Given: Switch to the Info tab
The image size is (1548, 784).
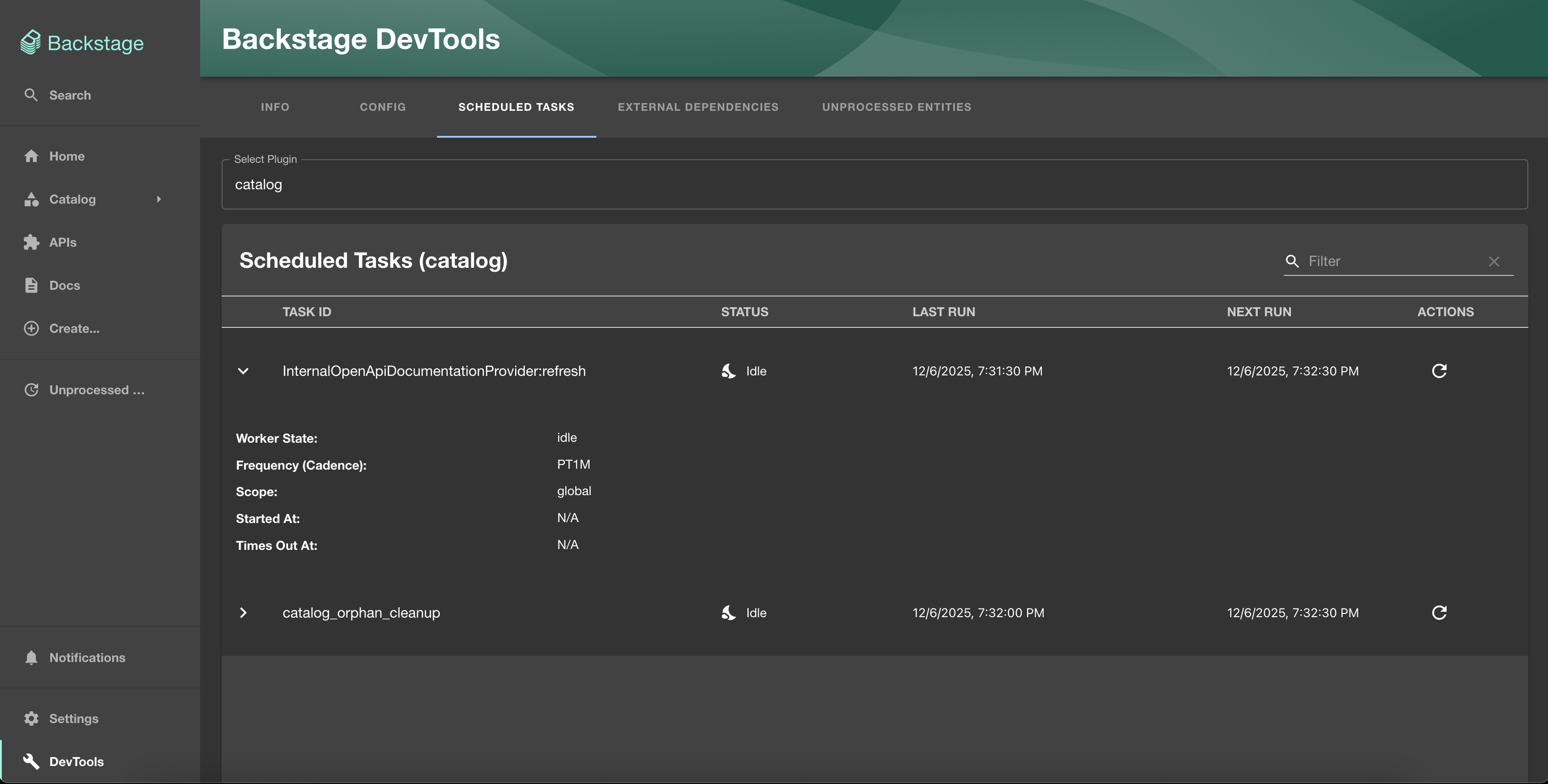Looking at the screenshot, I should tap(275, 107).
